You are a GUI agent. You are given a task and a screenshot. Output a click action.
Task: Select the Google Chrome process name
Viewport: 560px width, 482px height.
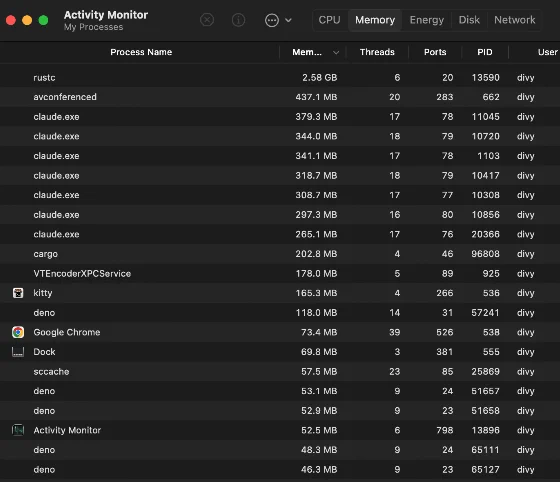(x=67, y=332)
